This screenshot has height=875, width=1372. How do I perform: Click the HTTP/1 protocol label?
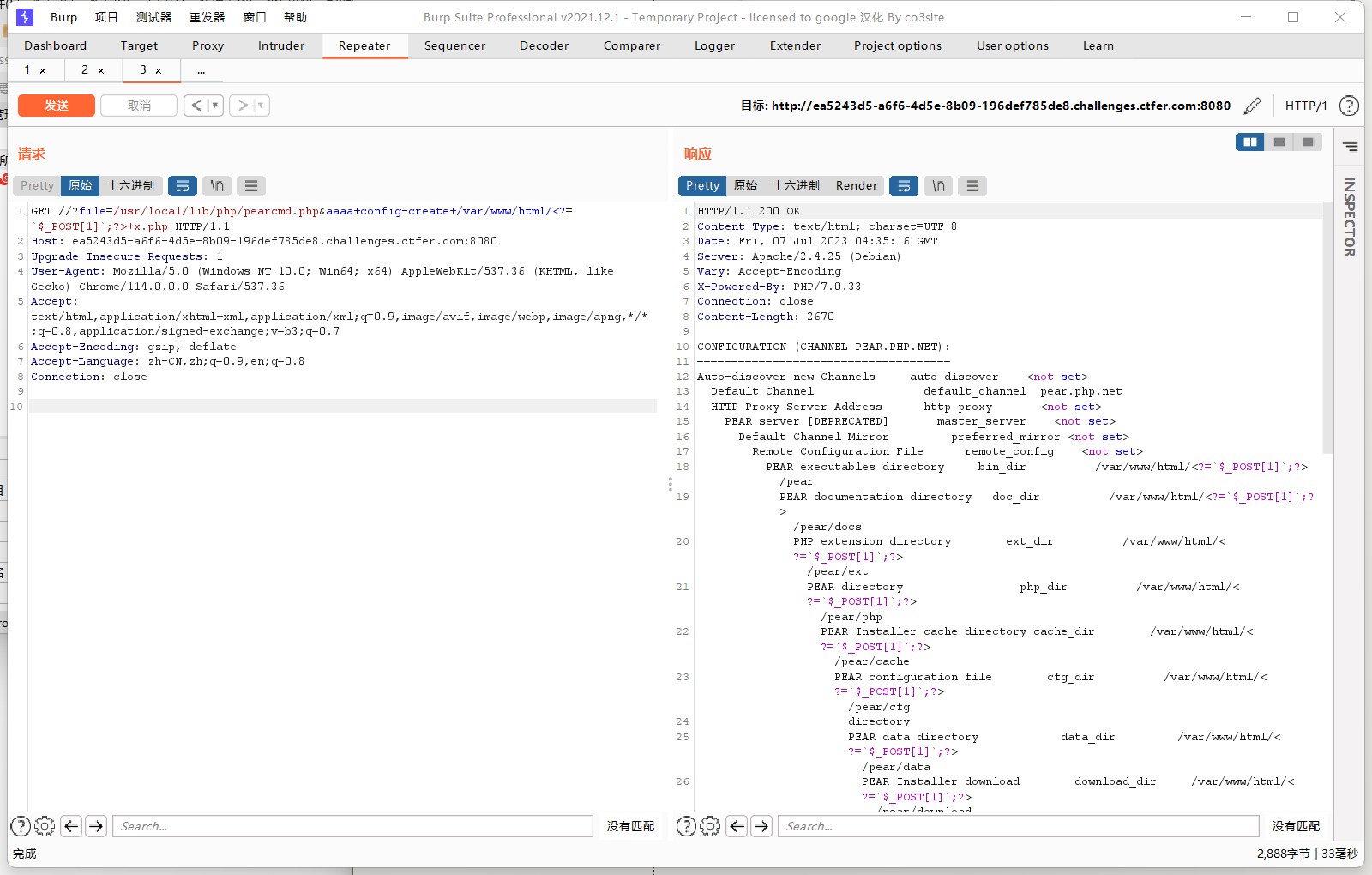[1306, 106]
